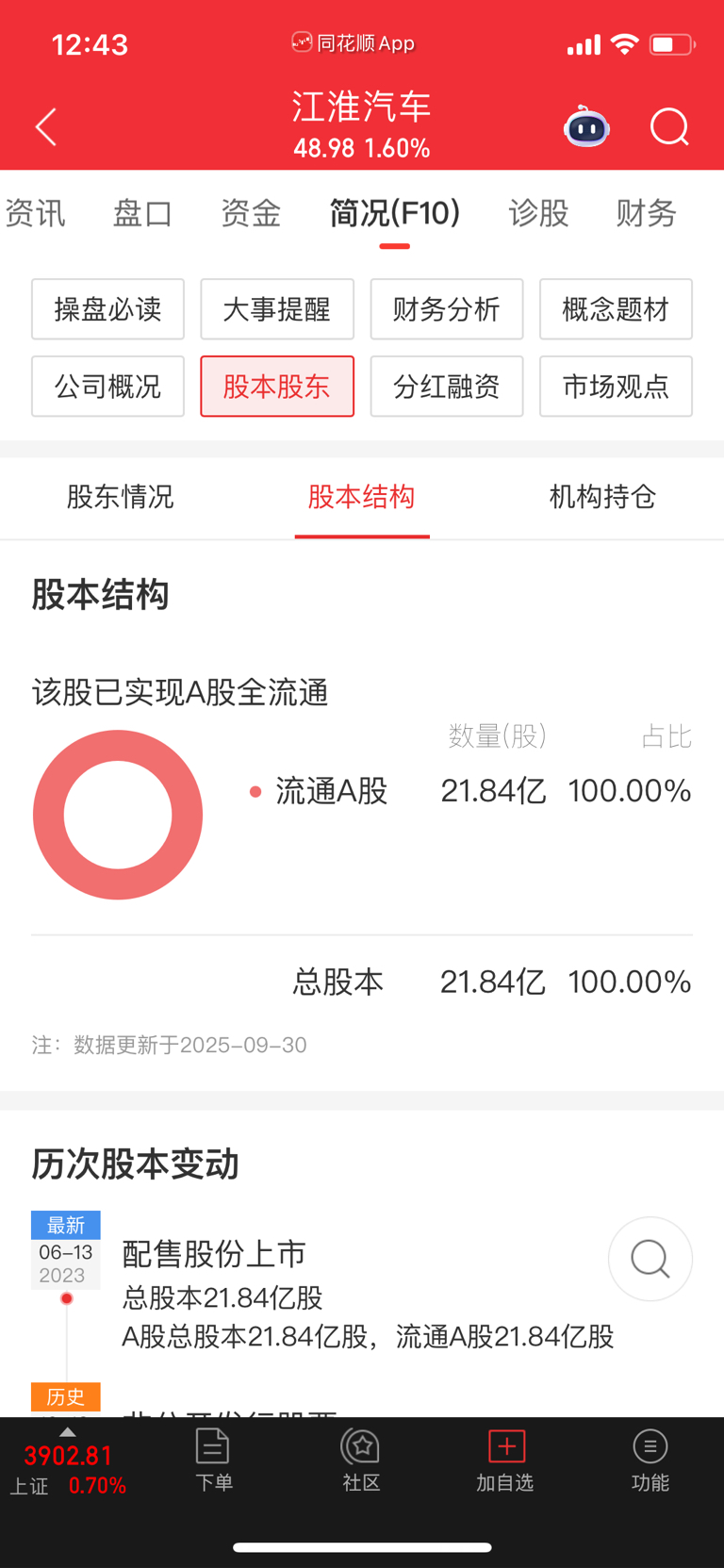Image resolution: width=724 pixels, height=1568 pixels.
Task: Tap the 流通A股 legend dot
Action: click(x=255, y=792)
